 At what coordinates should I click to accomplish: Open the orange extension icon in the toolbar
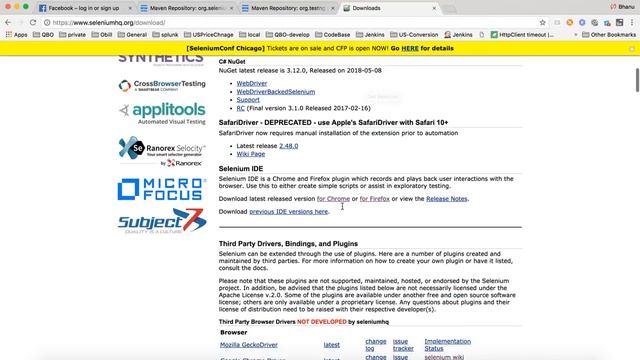[569, 22]
